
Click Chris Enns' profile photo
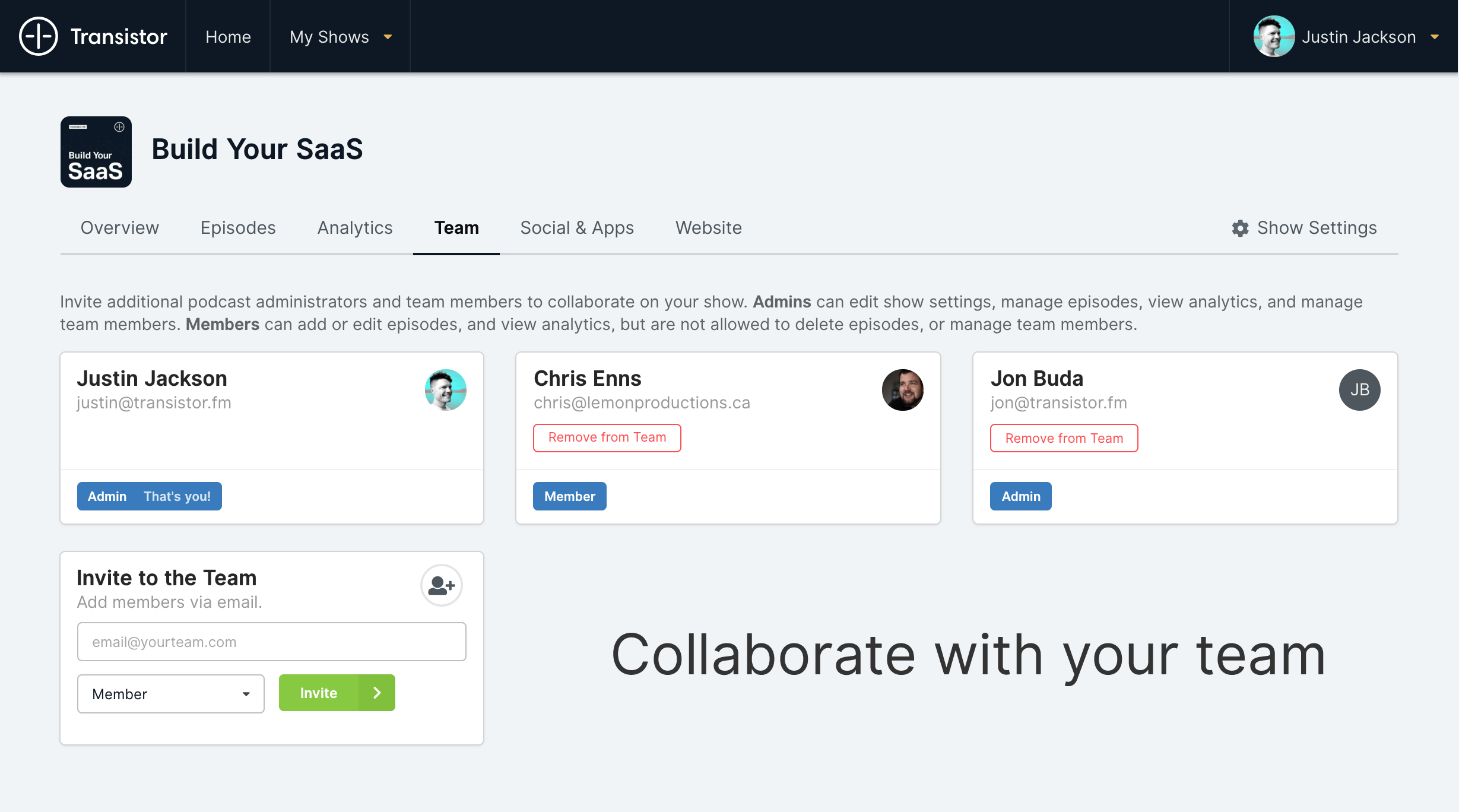pyautogui.click(x=902, y=390)
